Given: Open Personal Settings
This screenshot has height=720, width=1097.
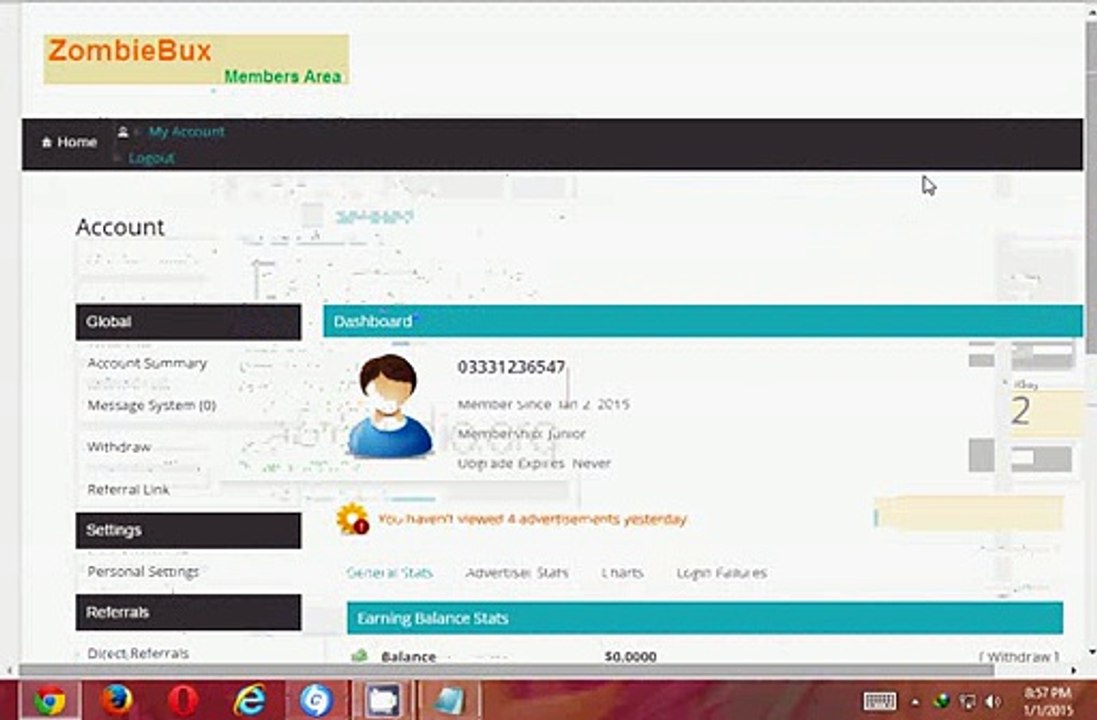Looking at the screenshot, I should [143, 572].
